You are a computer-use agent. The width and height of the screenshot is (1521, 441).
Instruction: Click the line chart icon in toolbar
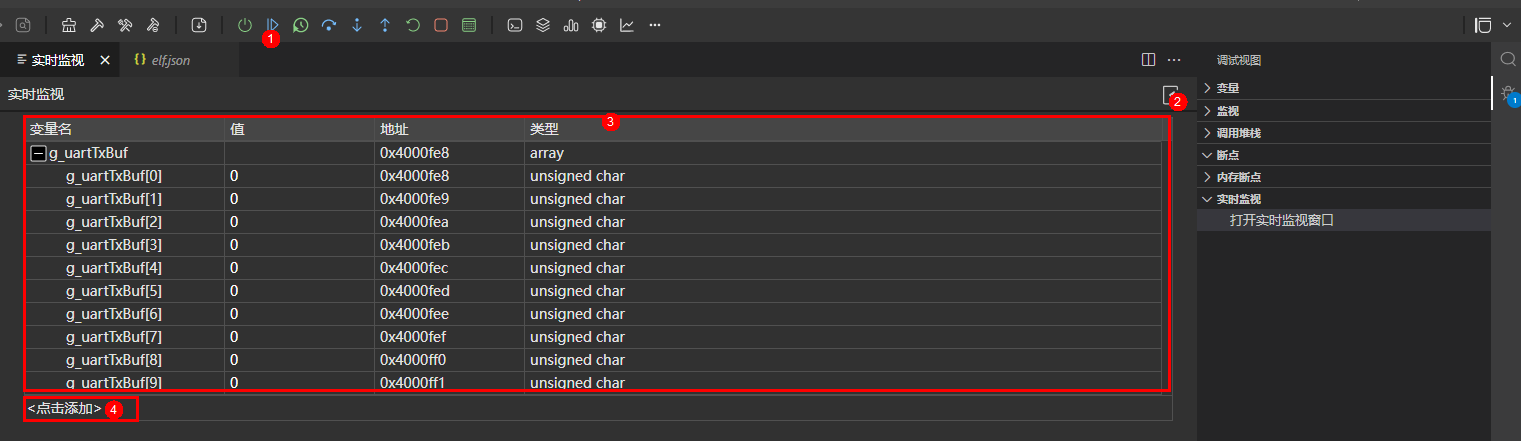pos(626,25)
